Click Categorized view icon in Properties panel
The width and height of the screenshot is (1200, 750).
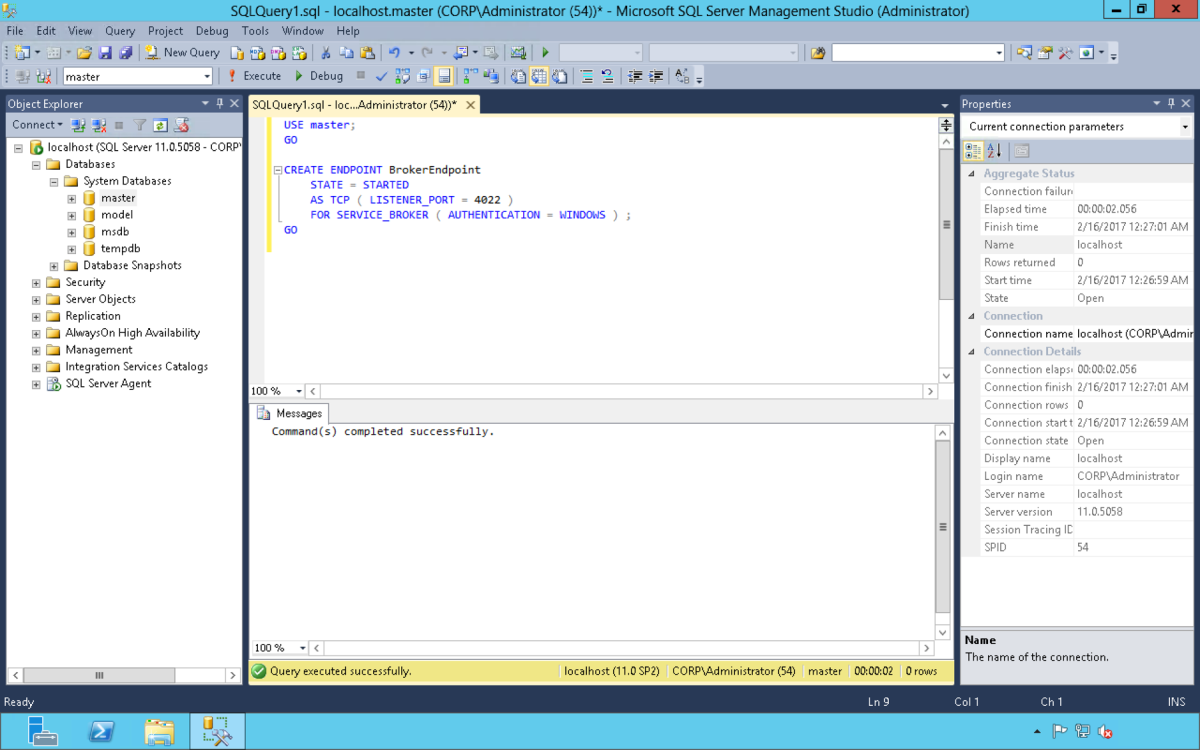click(973, 151)
